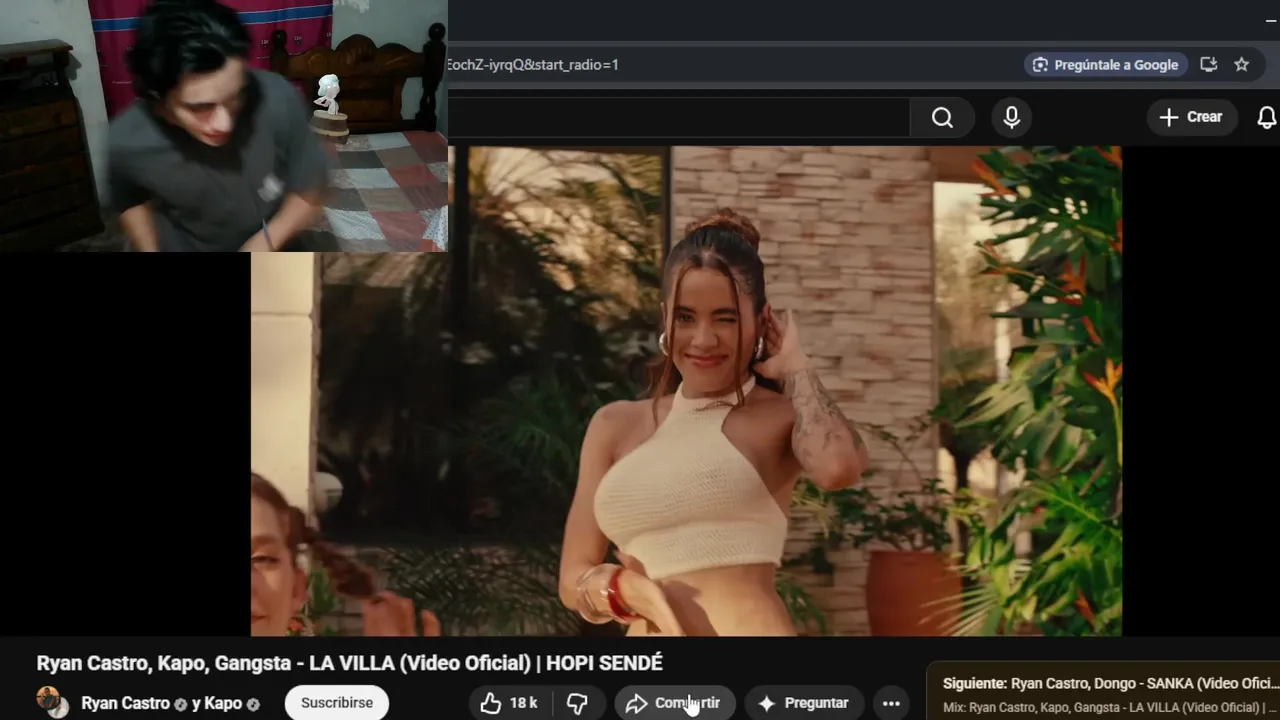Click the Suscribirse button
Screen dimensions: 1280x720
pos(337,703)
